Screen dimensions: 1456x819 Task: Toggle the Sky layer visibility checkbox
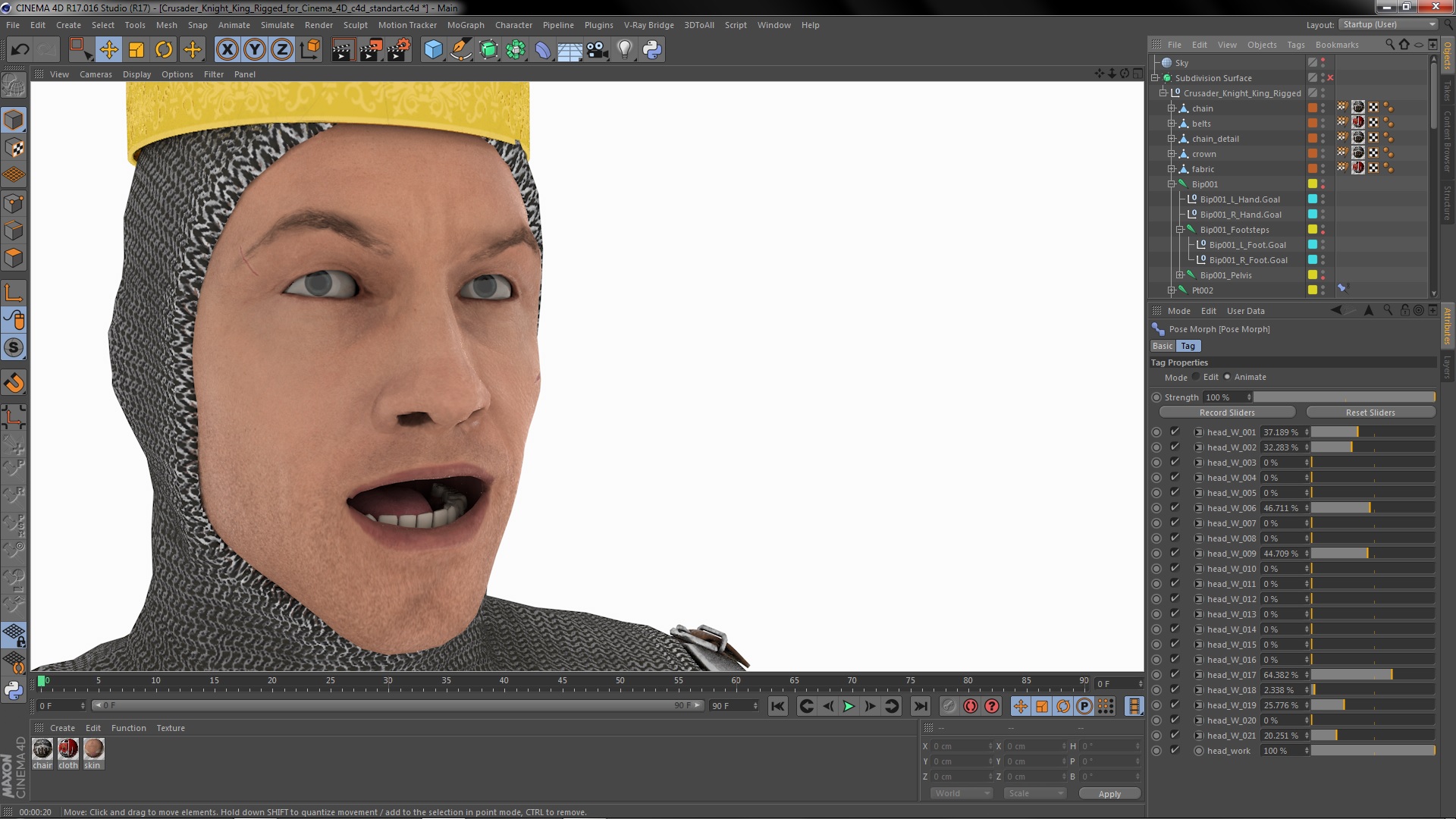point(1313,63)
